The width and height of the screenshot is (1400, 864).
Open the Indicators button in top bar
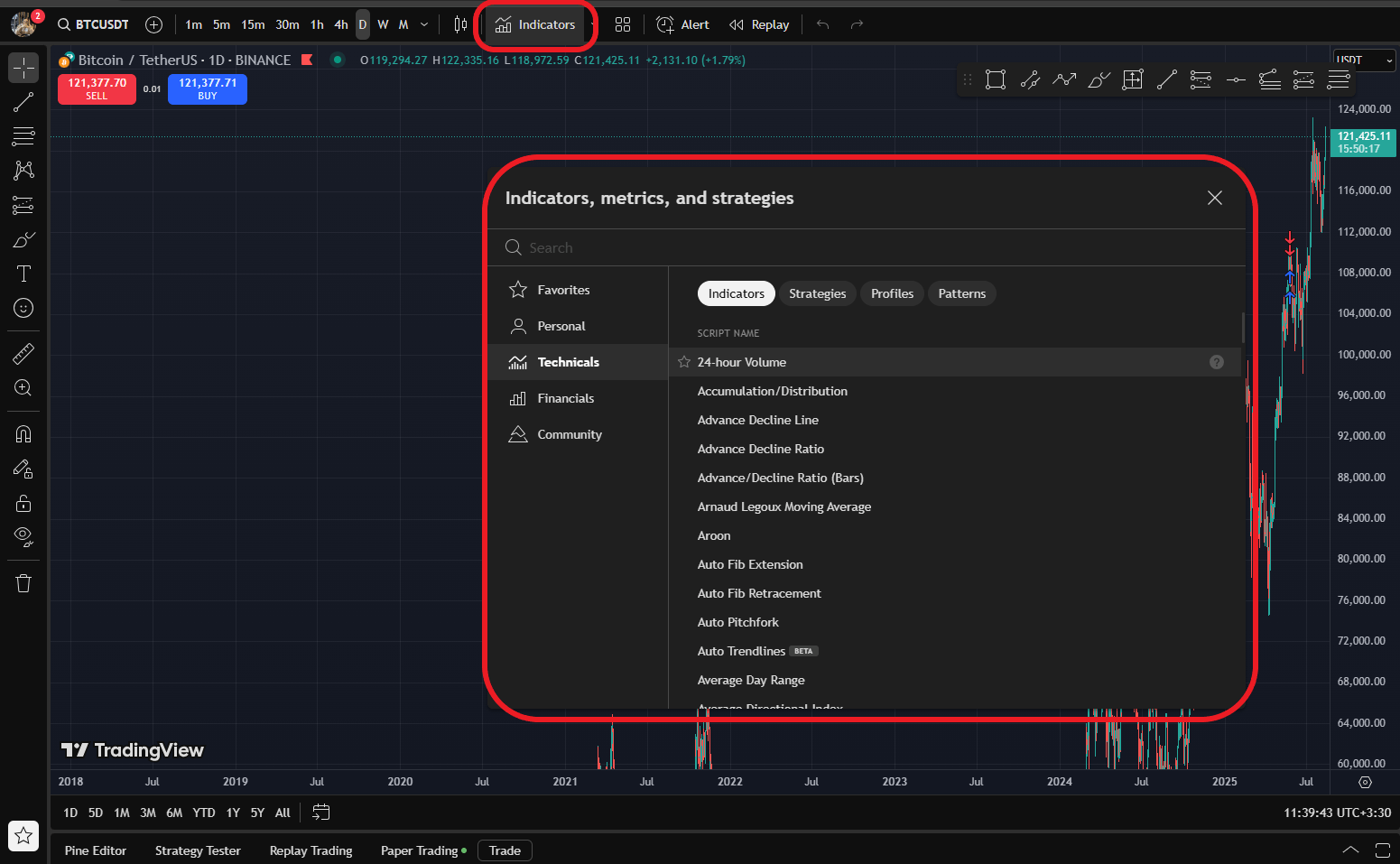point(535,24)
